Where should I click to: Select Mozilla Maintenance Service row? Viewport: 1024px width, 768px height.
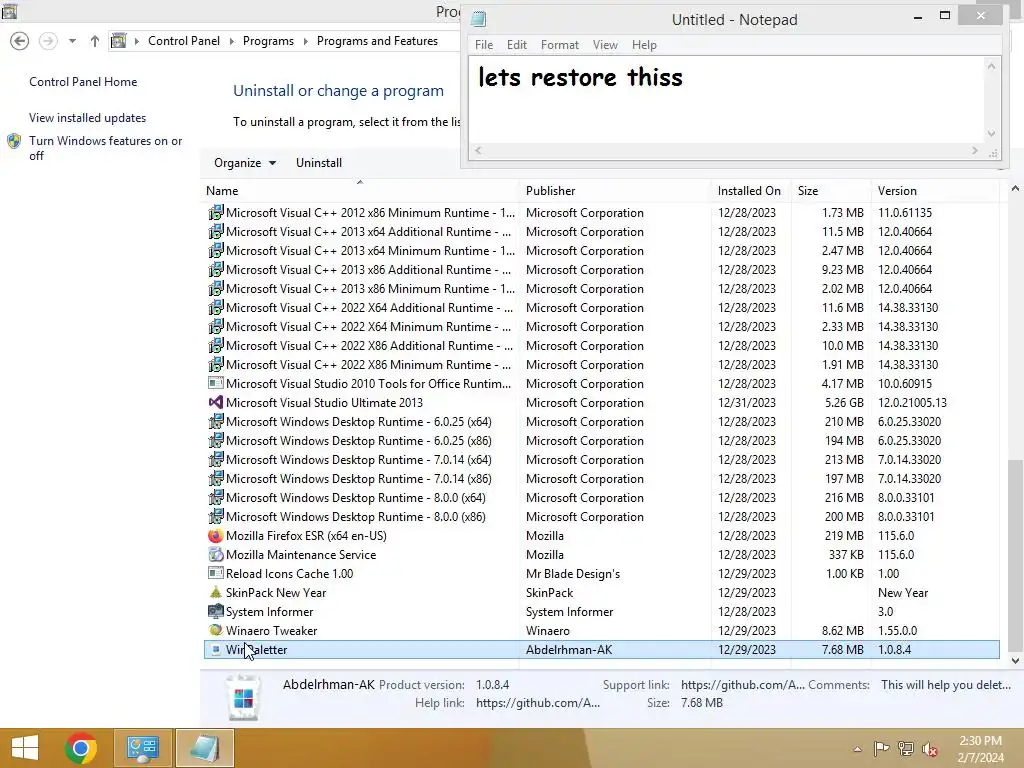pos(601,554)
